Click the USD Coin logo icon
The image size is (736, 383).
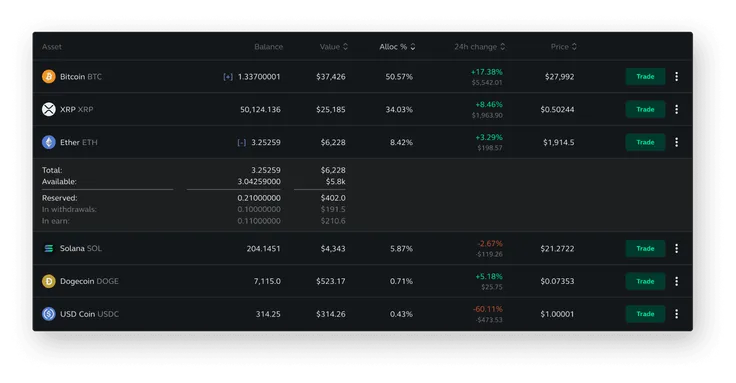coord(49,314)
